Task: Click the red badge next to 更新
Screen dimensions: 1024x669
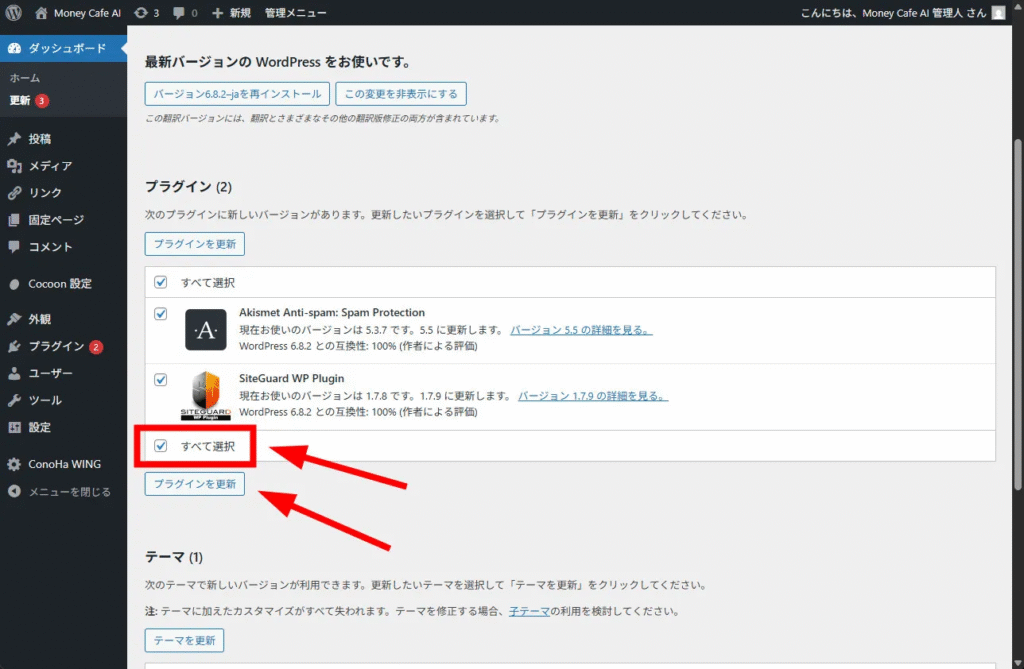Action: pyautogui.click(x=42, y=101)
